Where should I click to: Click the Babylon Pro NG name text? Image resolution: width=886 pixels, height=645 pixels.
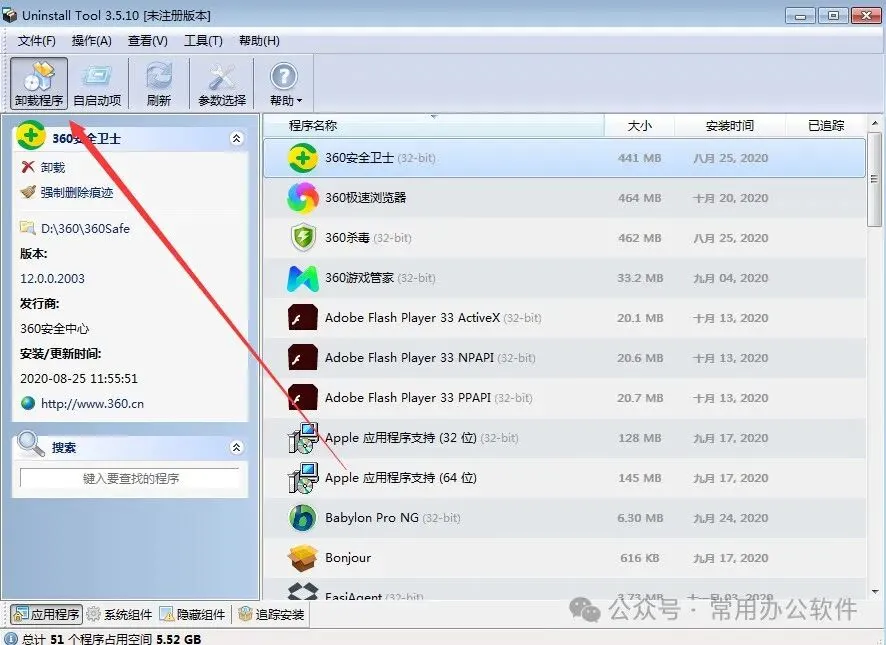pyautogui.click(x=372, y=518)
